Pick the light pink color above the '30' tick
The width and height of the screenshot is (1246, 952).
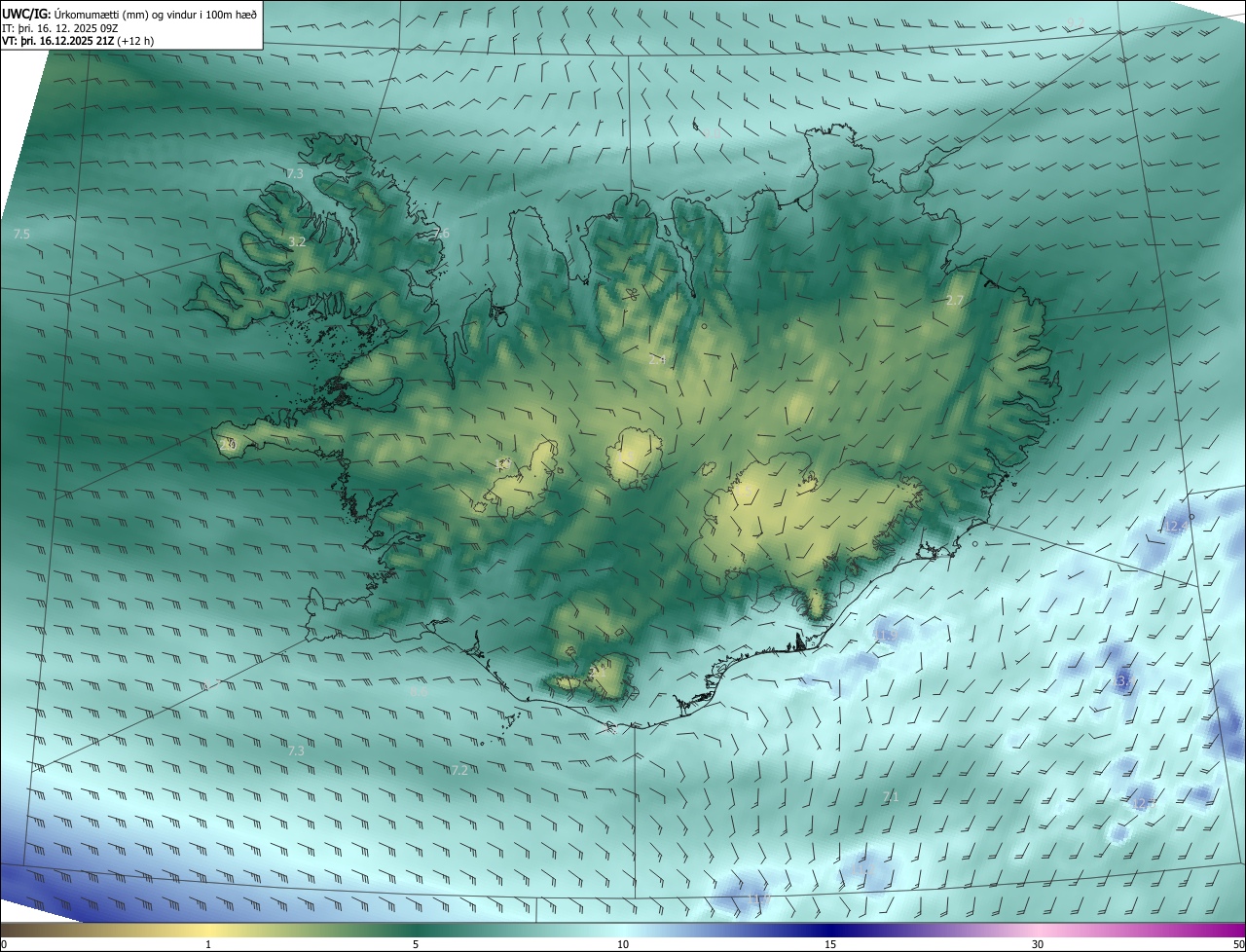[x=1038, y=930]
